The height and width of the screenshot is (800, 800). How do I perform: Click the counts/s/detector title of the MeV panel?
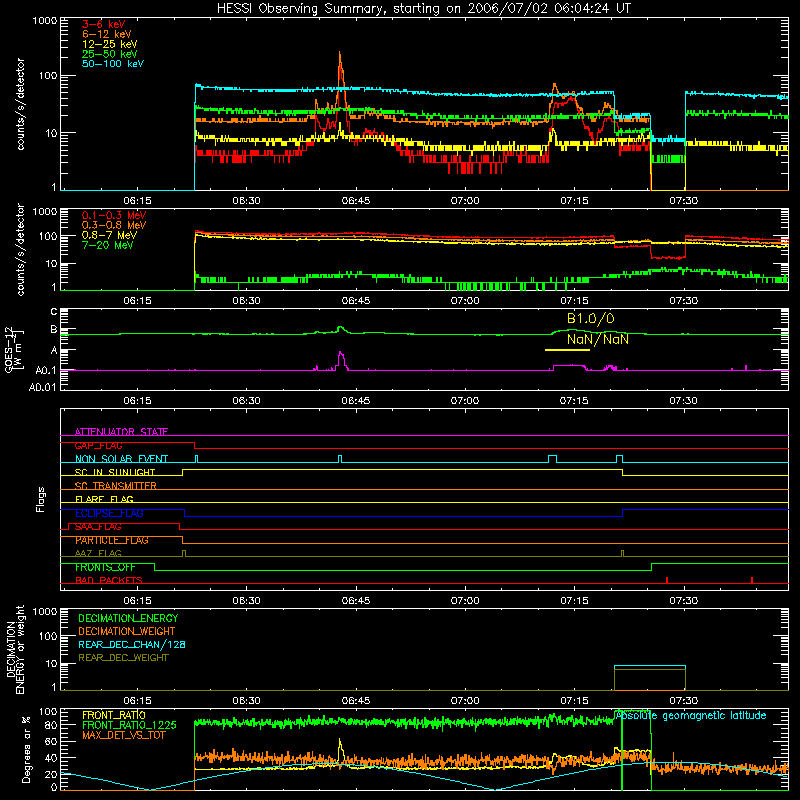pyautogui.click(x=20, y=249)
